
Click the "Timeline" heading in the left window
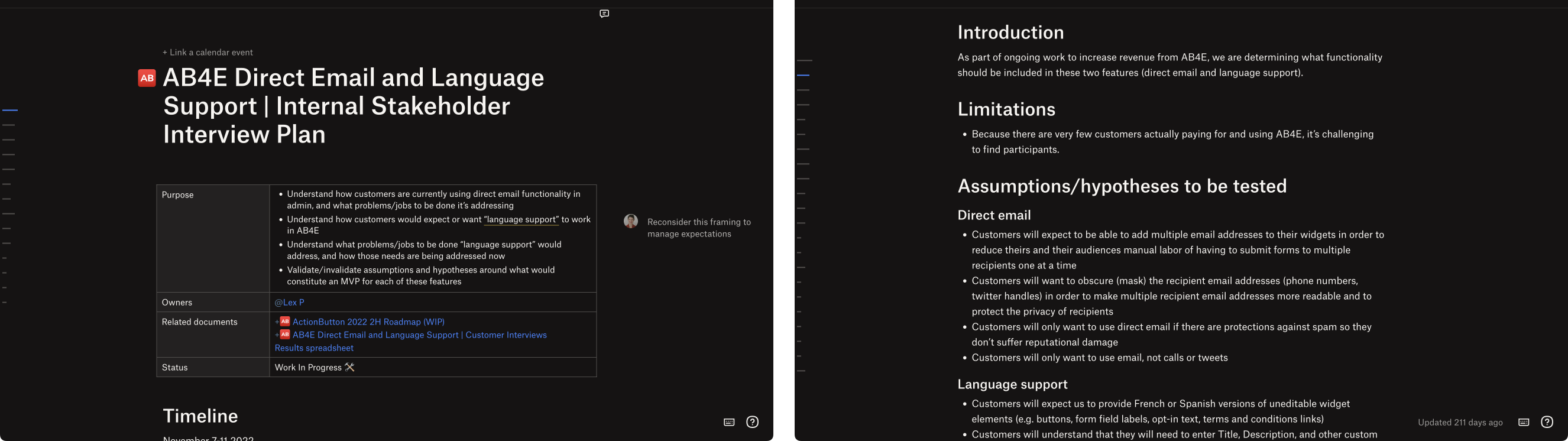(x=200, y=416)
